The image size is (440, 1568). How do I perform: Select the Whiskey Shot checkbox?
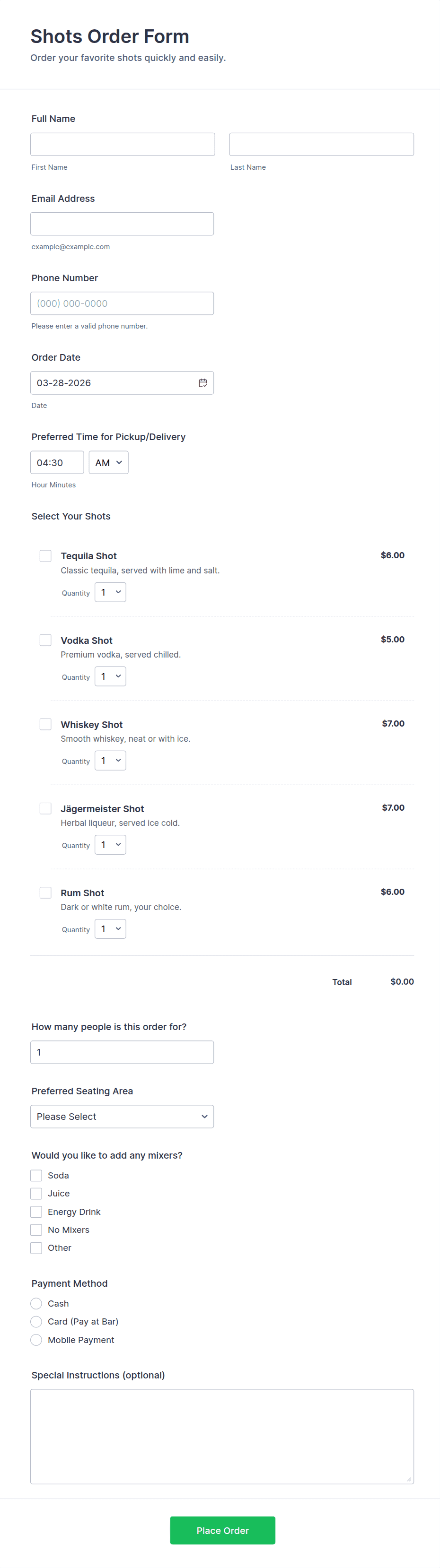pos(46,724)
